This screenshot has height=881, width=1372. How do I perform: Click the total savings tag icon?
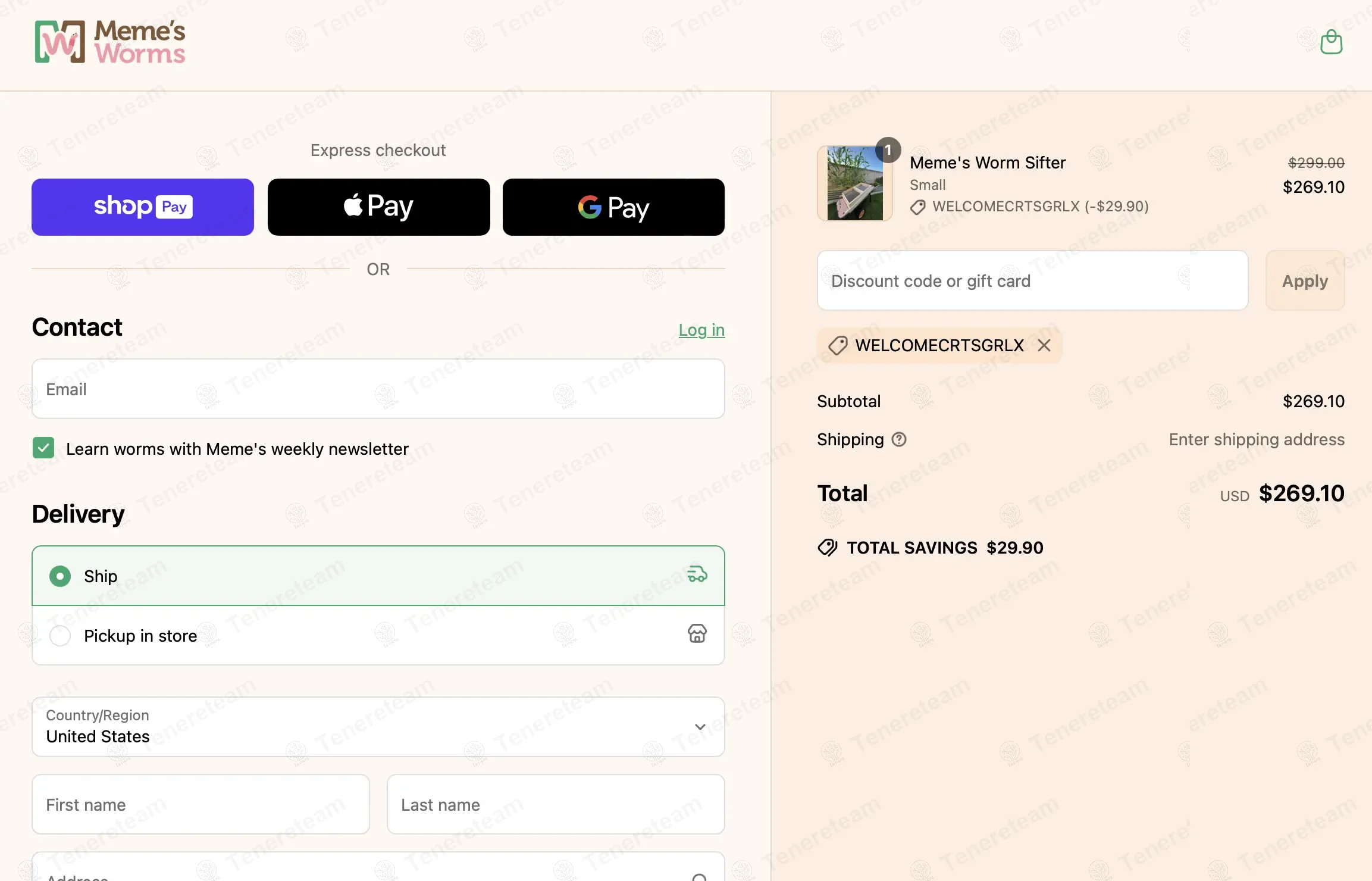point(828,548)
